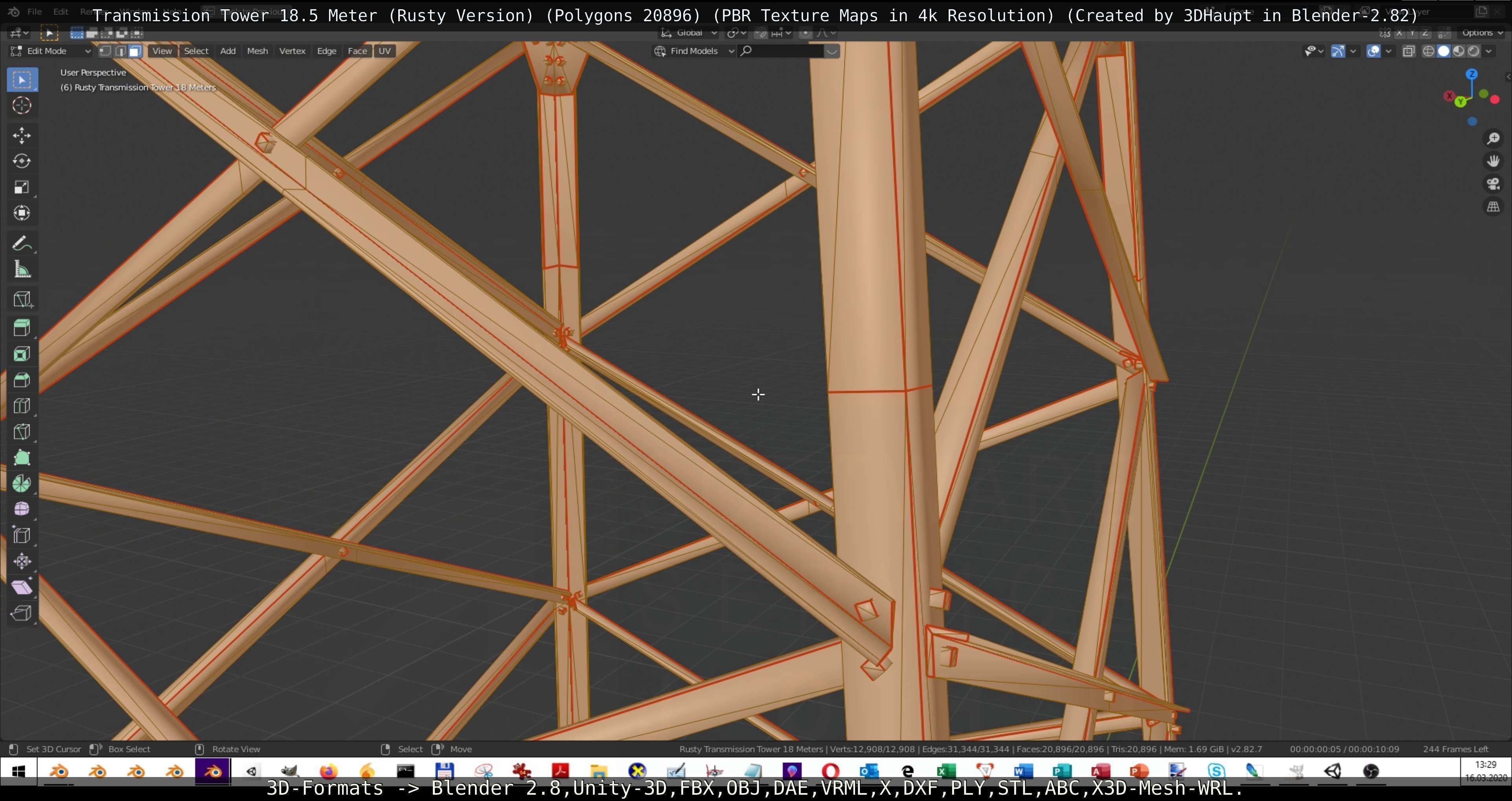1512x801 pixels.
Task: Open the Vertex menu
Action: coord(292,51)
